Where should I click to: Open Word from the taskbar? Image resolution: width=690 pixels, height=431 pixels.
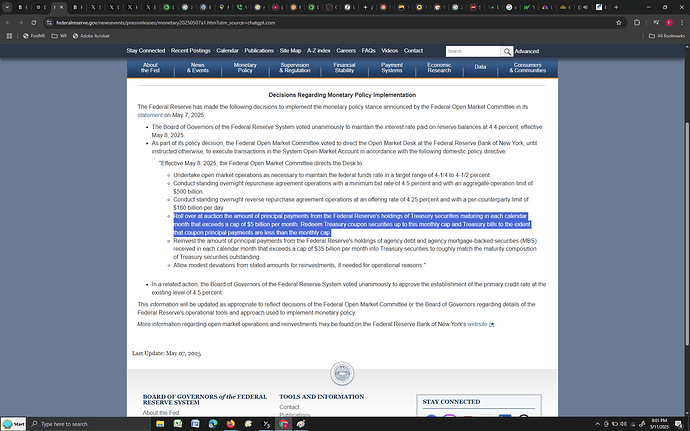tap(195, 424)
